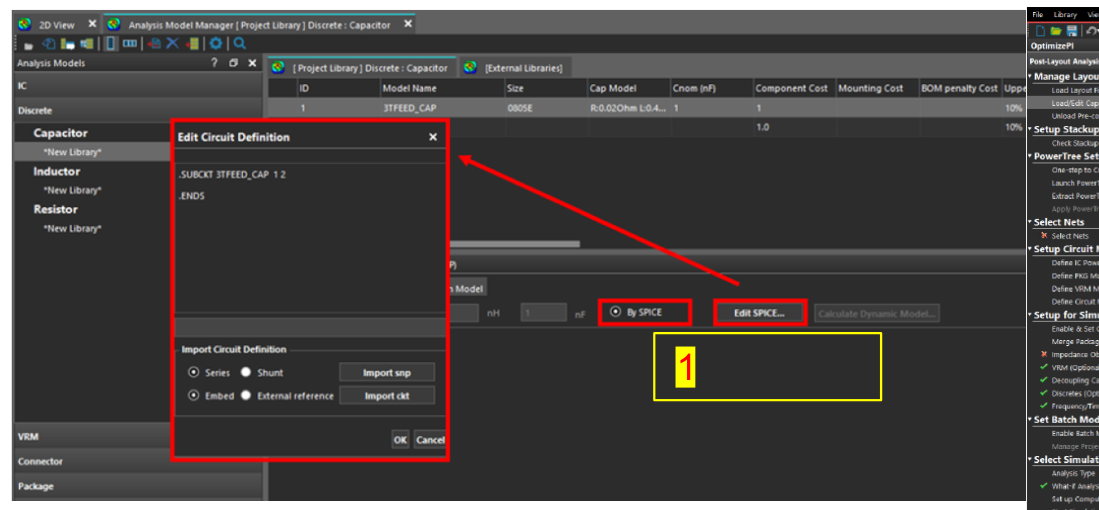Collapse Set Batch Mode section
Image resolution: width=1099 pixels, height=510 pixels.
(x=1030, y=420)
